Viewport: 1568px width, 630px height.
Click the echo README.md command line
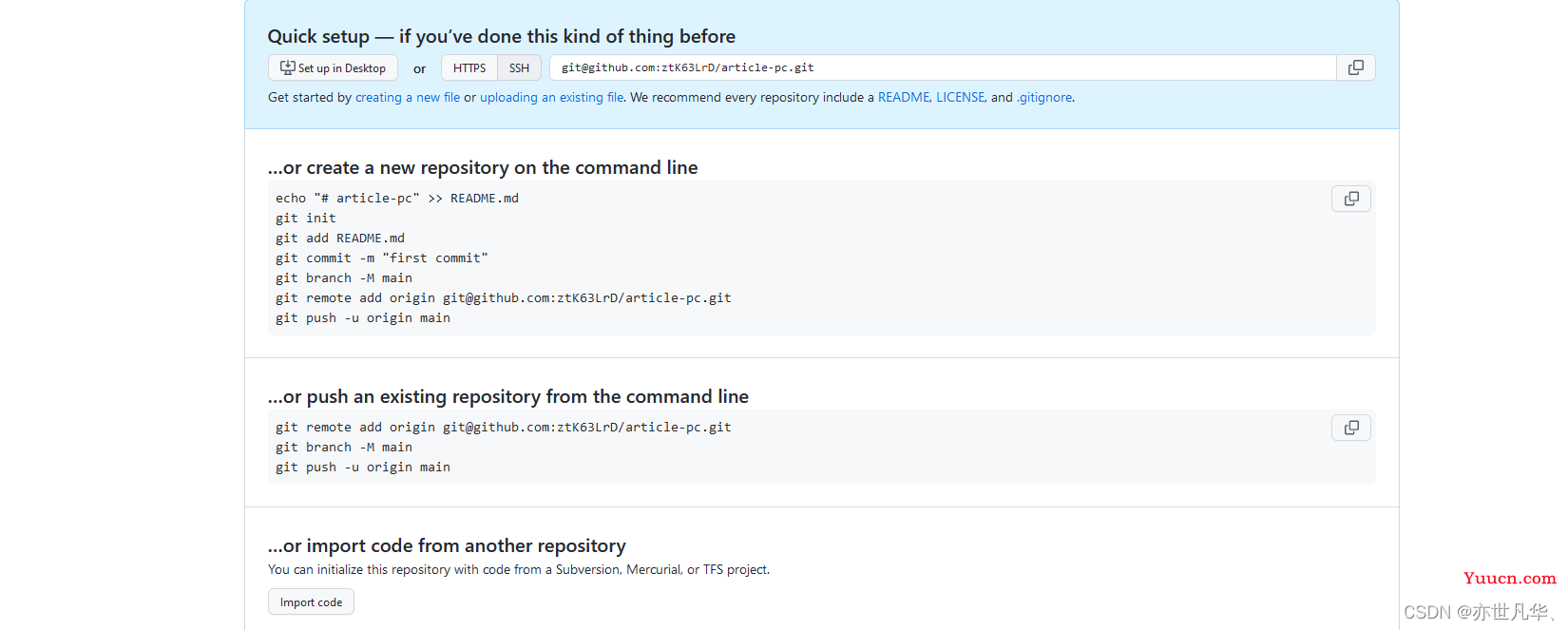click(x=397, y=198)
